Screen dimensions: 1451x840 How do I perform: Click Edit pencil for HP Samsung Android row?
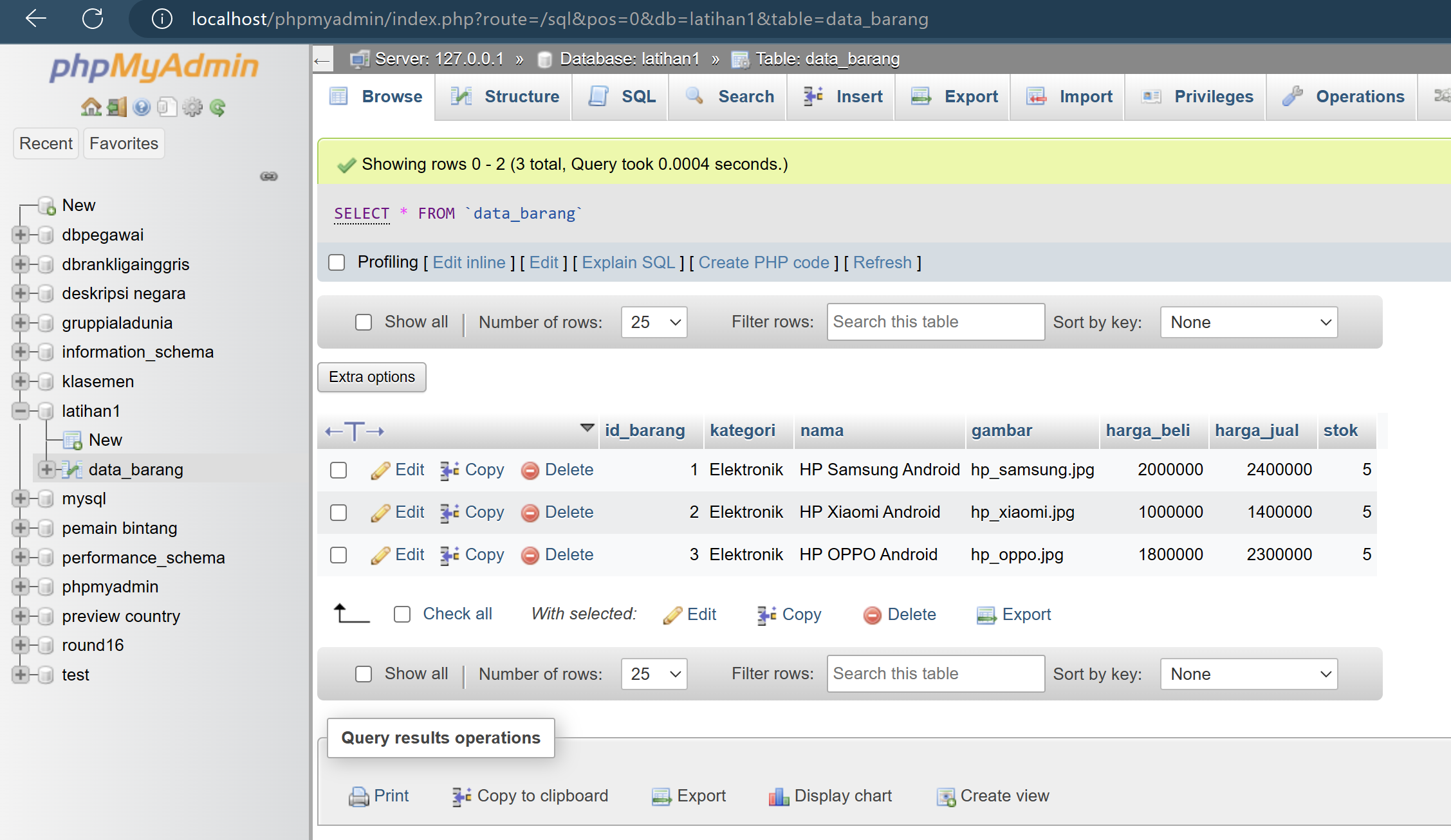coord(380,470)
